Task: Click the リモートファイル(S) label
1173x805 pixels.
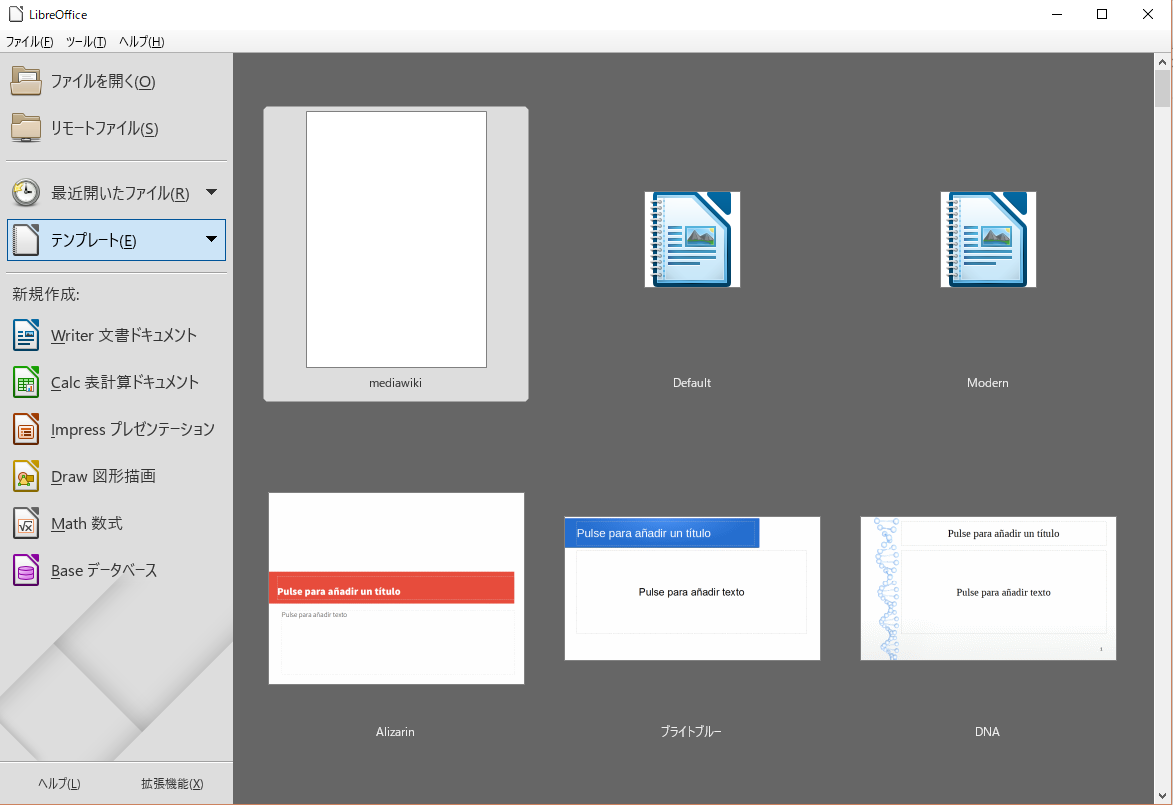Action: click(x=105, y=129)
